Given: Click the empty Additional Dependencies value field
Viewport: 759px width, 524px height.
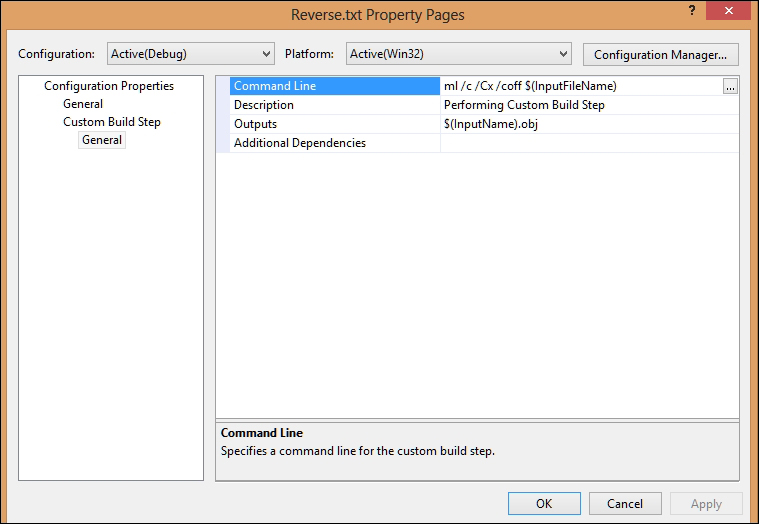Looking at the screenshot, I should tap(590, 143).
